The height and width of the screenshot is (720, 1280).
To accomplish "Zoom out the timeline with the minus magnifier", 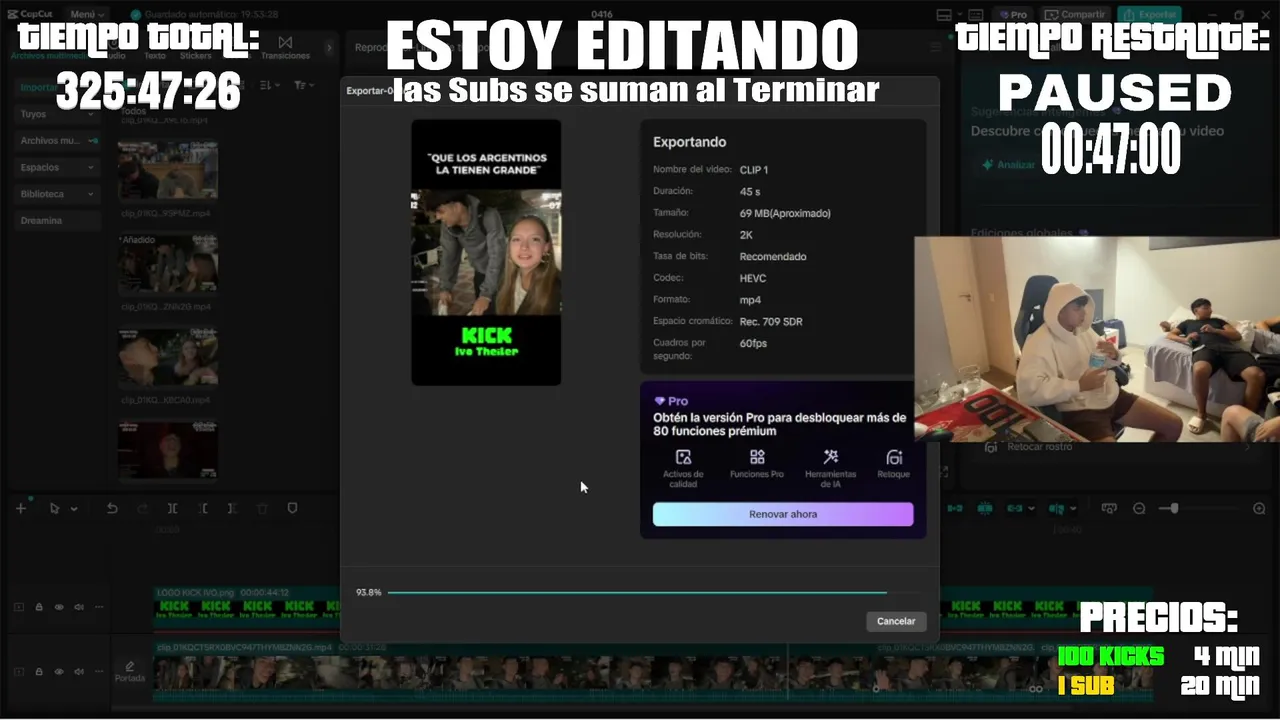I will [x=1138, y=508].
